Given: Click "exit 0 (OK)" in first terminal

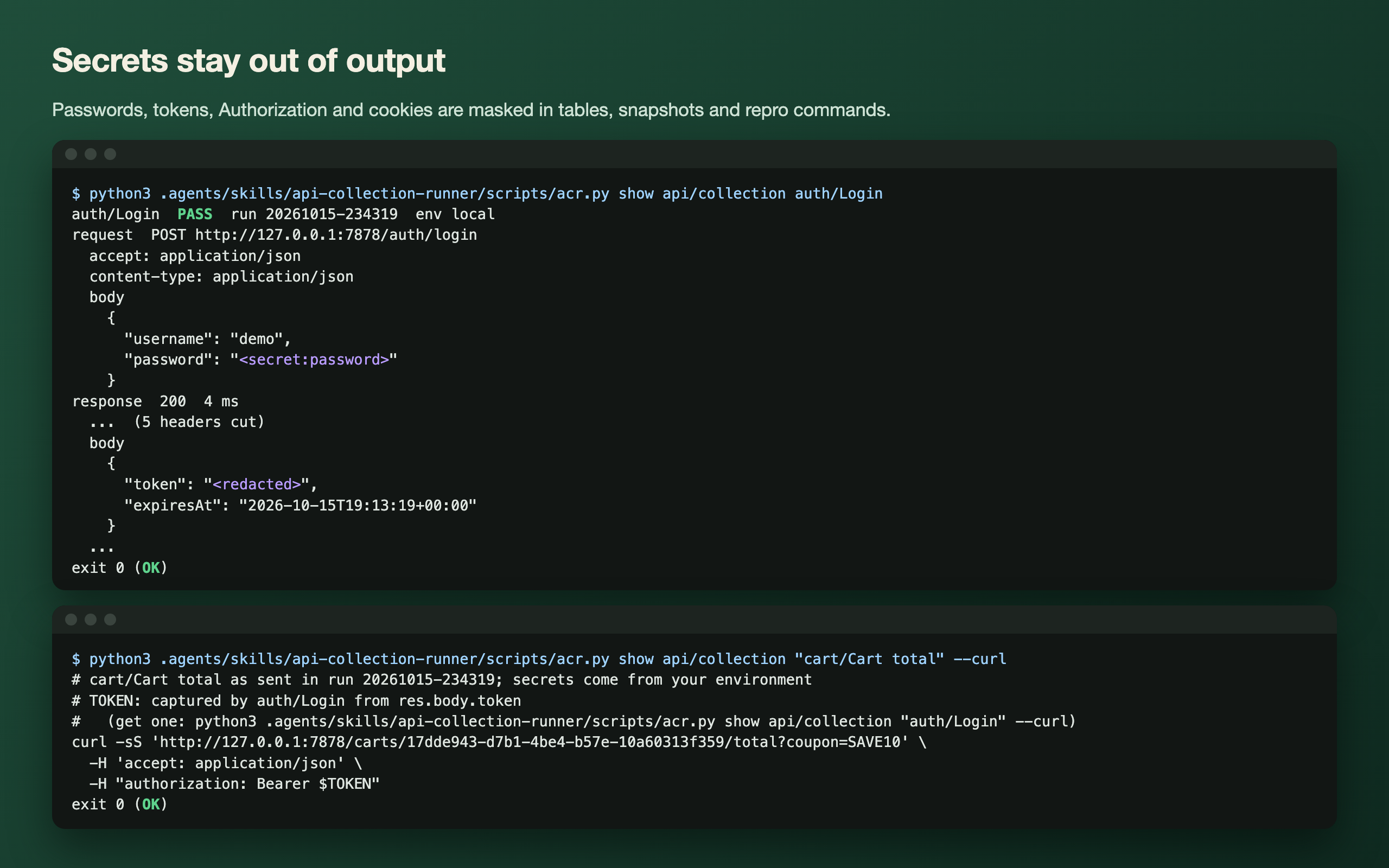Looking at the screenshot, I should (x=119, y=568).
